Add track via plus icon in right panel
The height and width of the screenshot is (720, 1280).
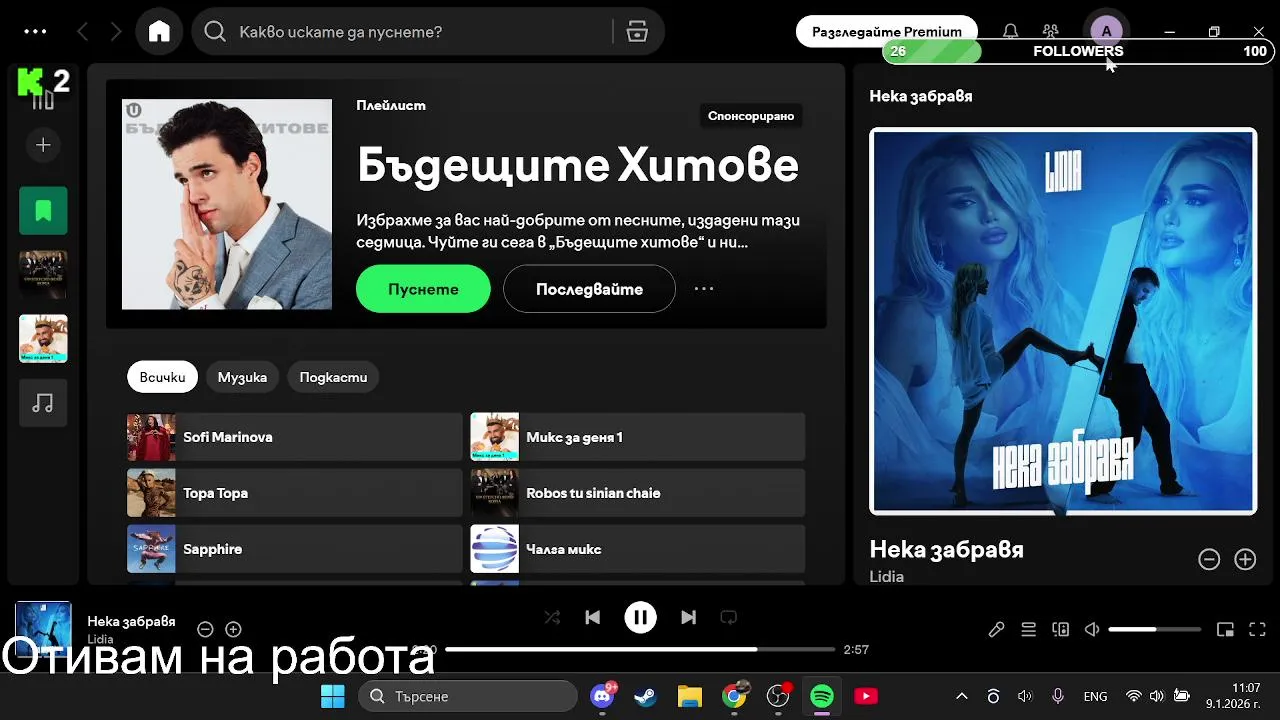tap(1245, 560)
